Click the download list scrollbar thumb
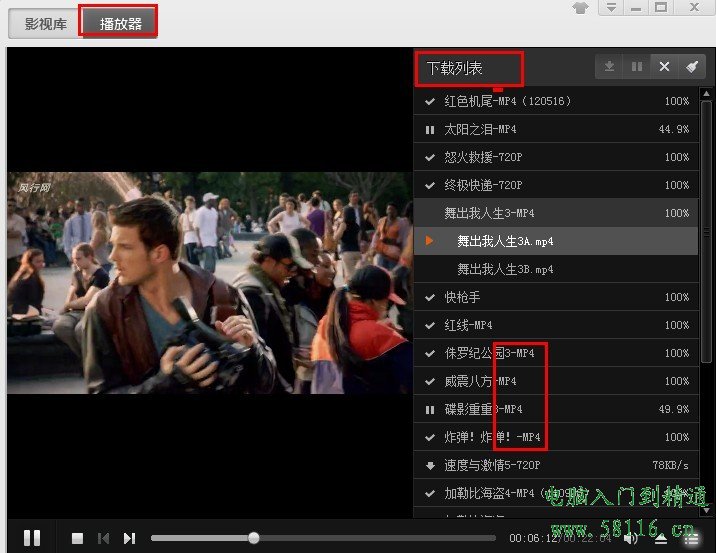This screenshot has height=553, width=716. point(706,231)
